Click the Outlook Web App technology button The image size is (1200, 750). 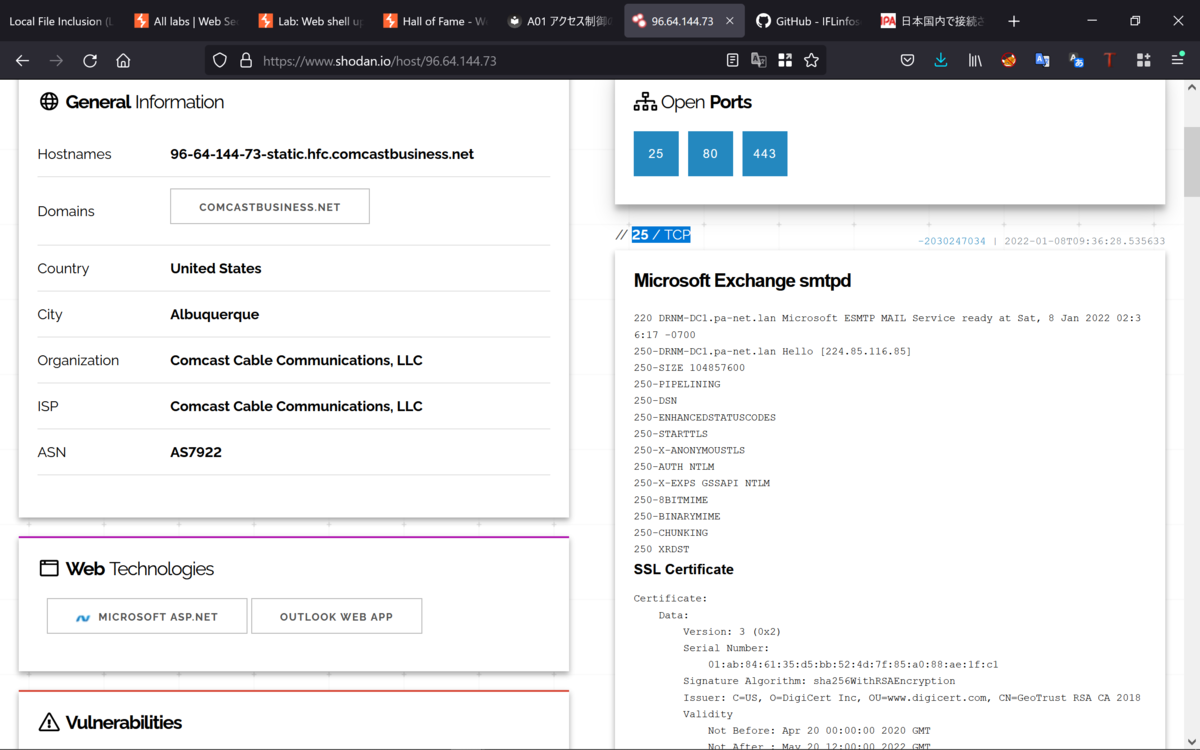pyautogui.click(x=336, y=617)
